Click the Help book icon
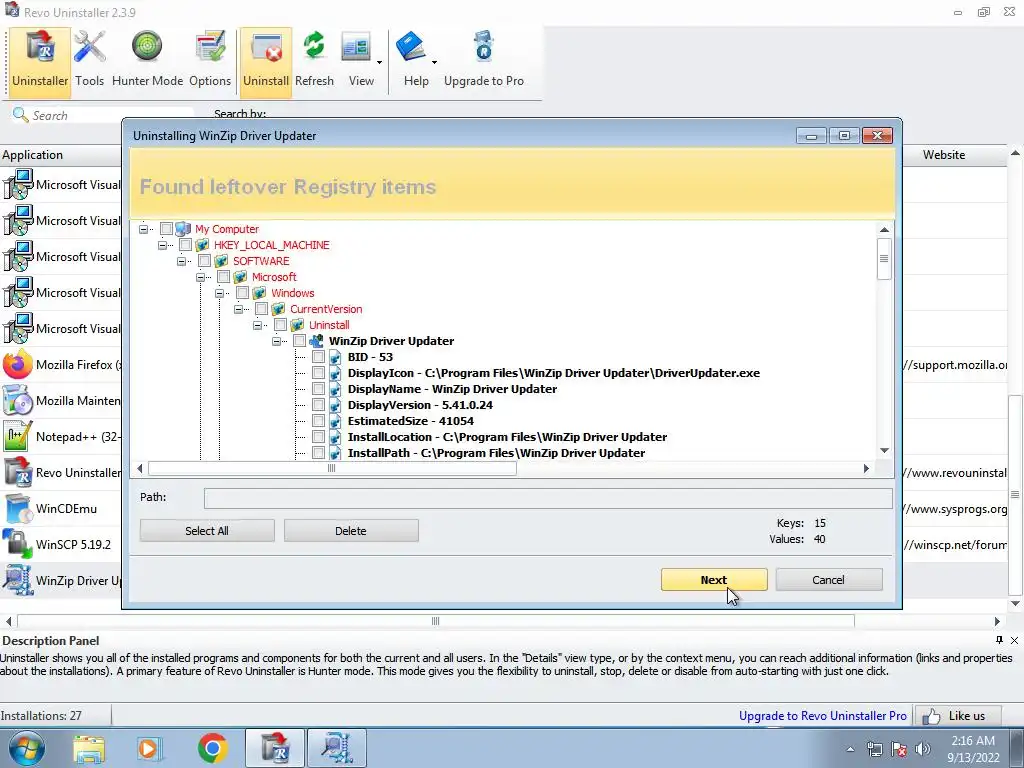 coord(411,48)
